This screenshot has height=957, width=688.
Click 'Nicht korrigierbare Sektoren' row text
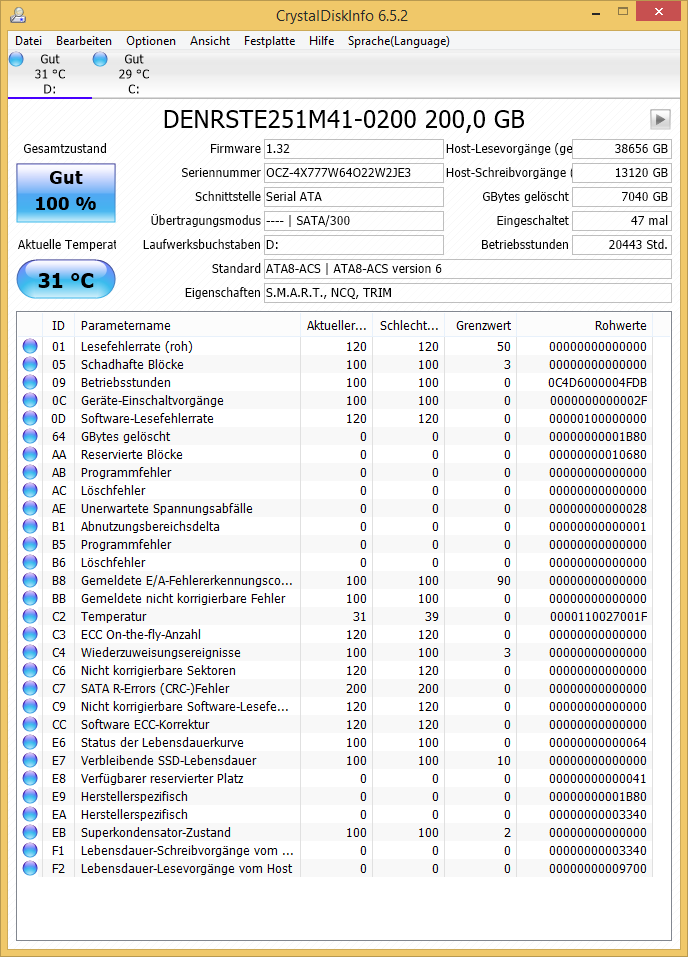tap(158, 671)
